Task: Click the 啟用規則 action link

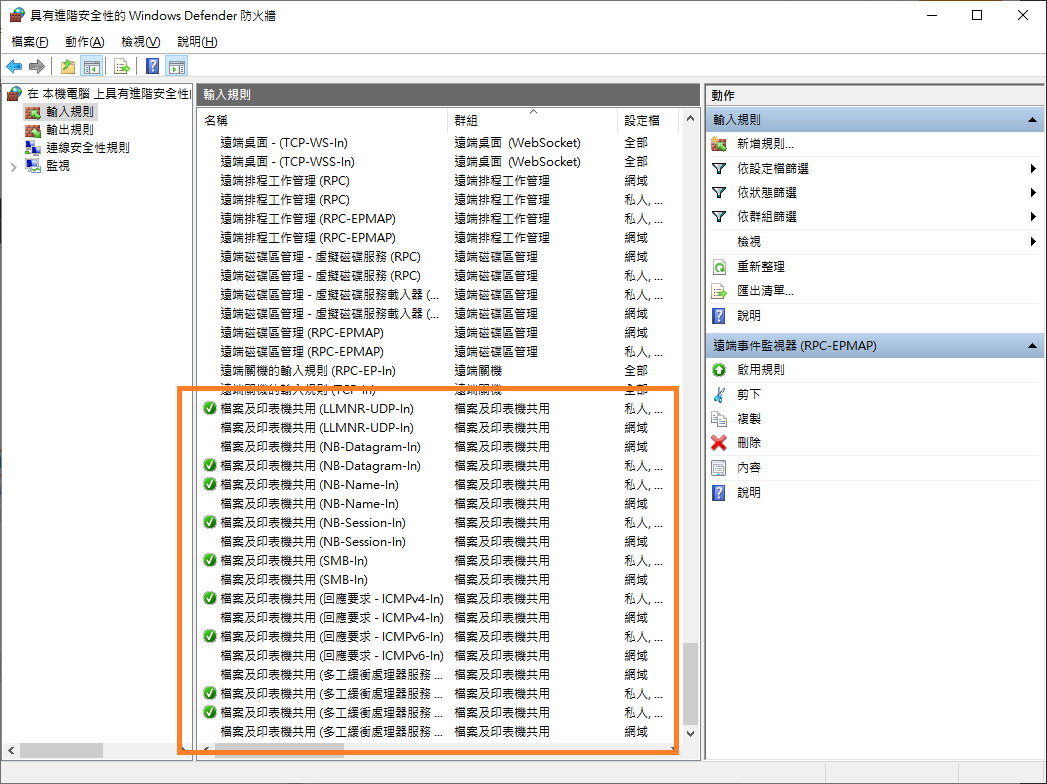Action: tap(761, 370)
